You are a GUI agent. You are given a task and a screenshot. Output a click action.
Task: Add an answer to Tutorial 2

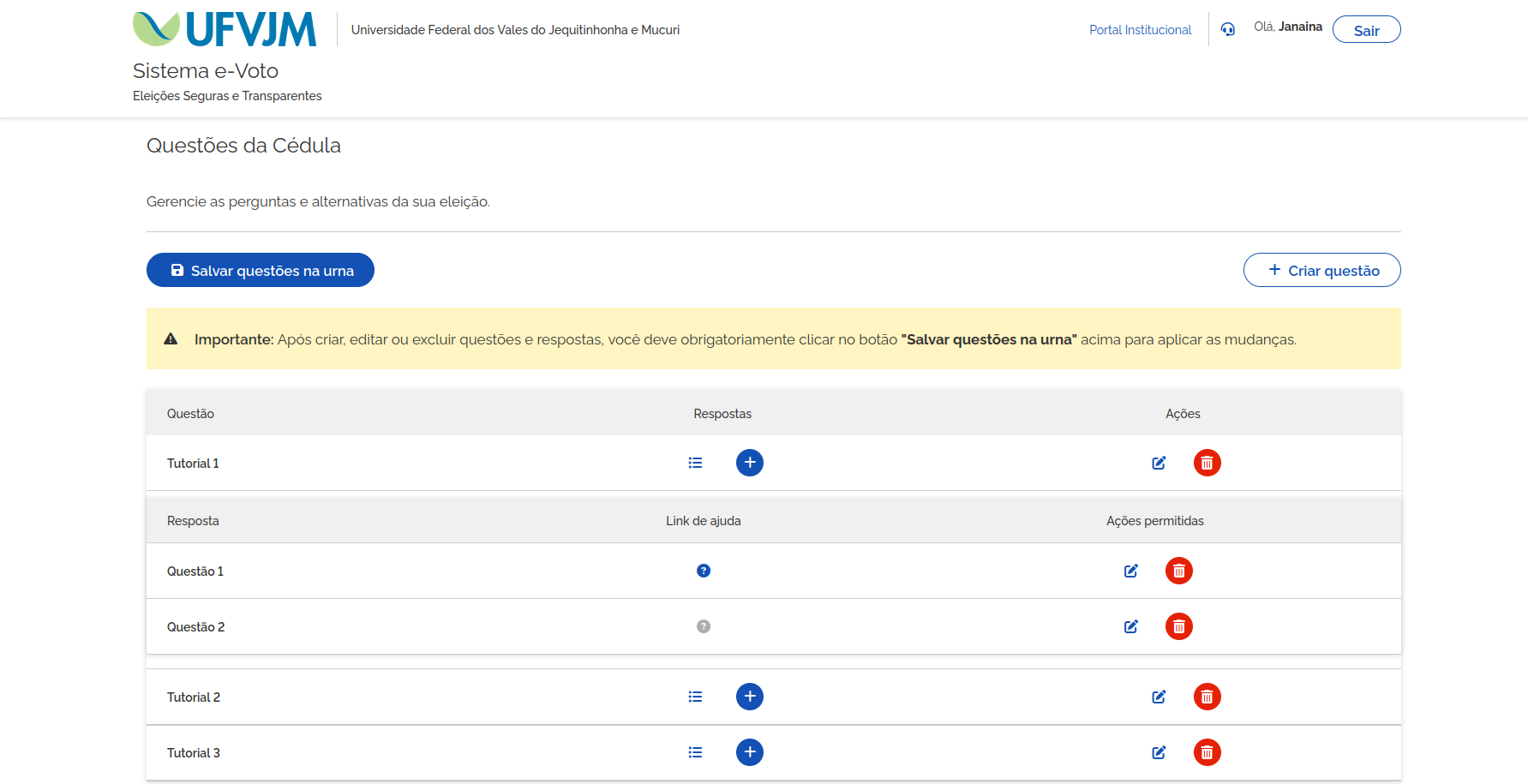click(x=750, y=697)
